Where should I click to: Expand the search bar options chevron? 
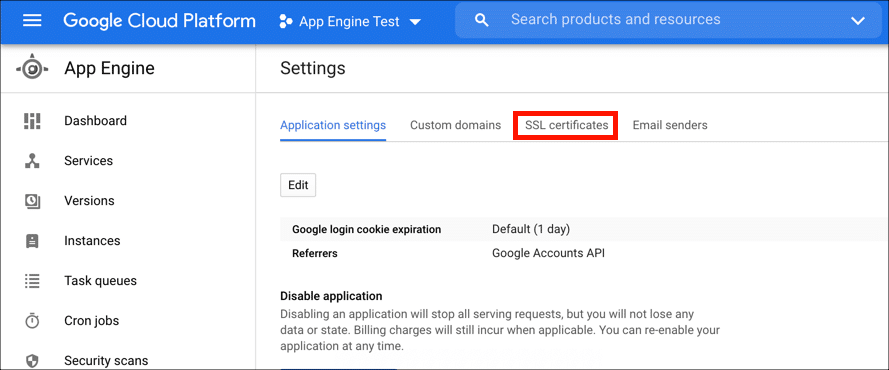(858, 21)
